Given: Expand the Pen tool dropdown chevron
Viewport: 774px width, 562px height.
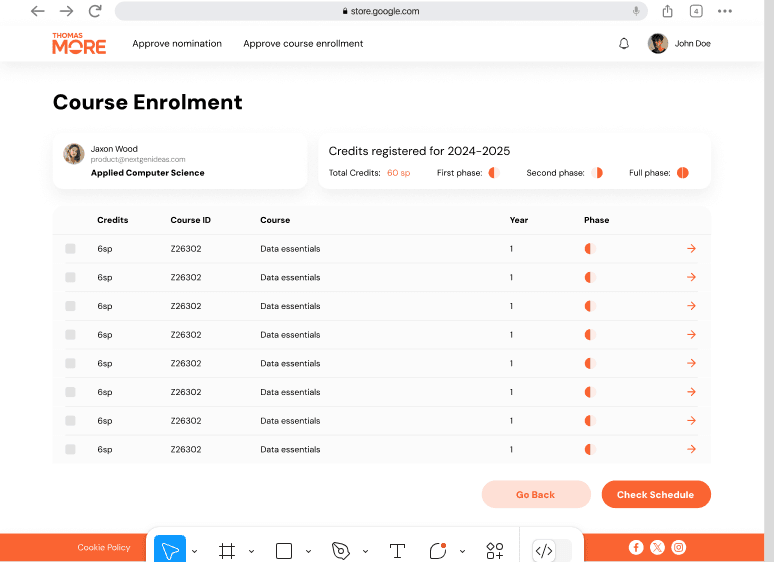Looking at the screenshot, I should pyautogui.click(x=365, y=551).
